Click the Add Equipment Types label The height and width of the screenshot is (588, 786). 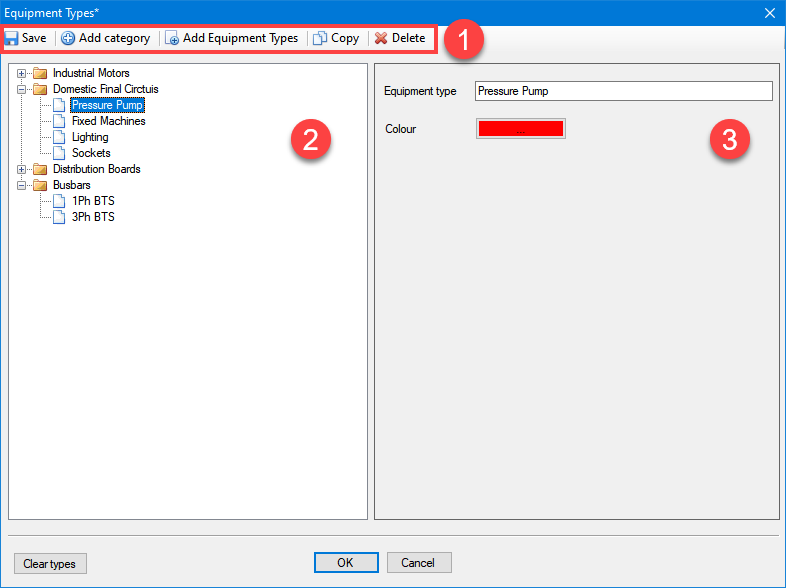point(241,38)
